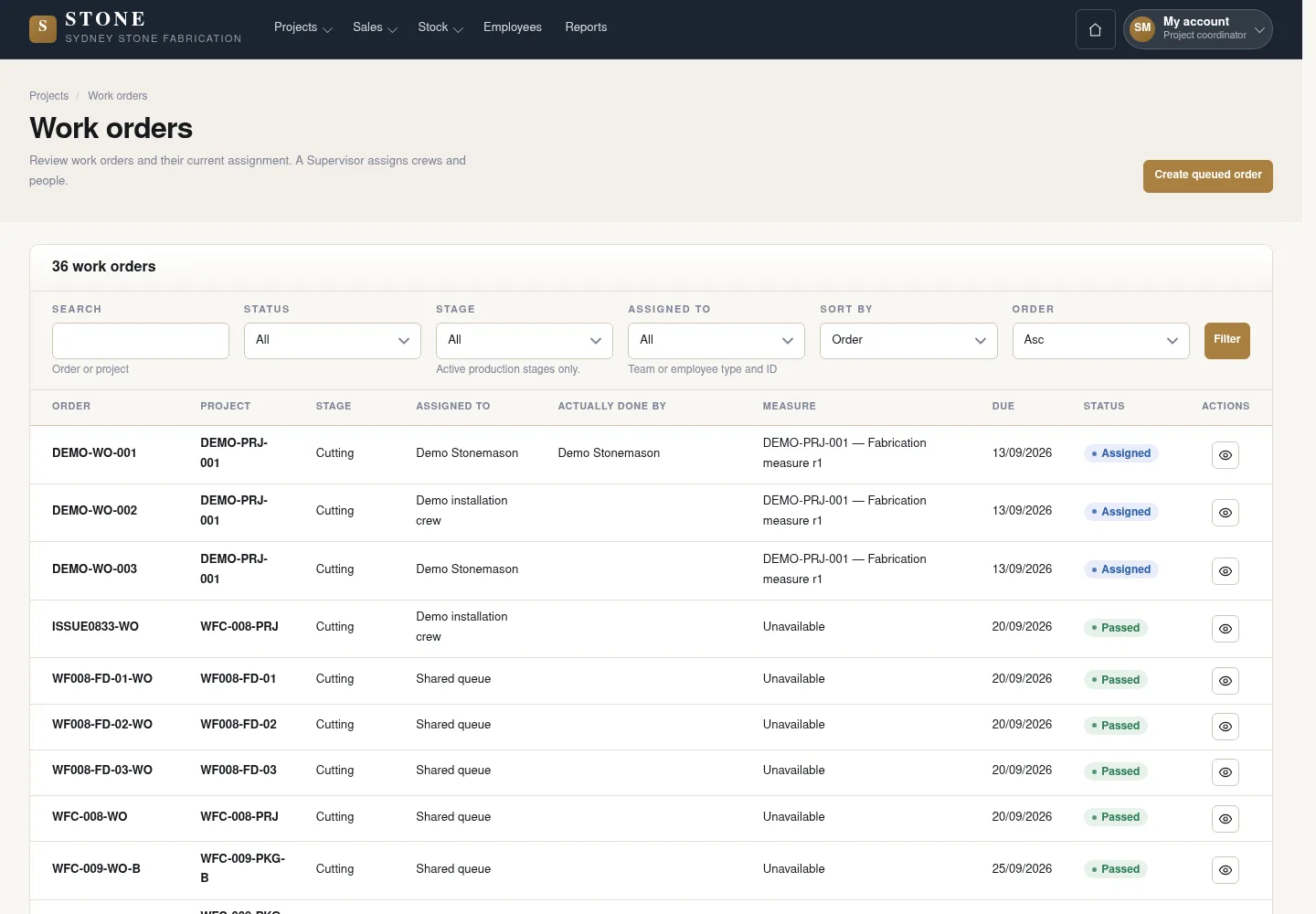The width and height of the screenshot is (1316, 914).
Task: Click the Stone logo icon
Action: coord(43,28)
